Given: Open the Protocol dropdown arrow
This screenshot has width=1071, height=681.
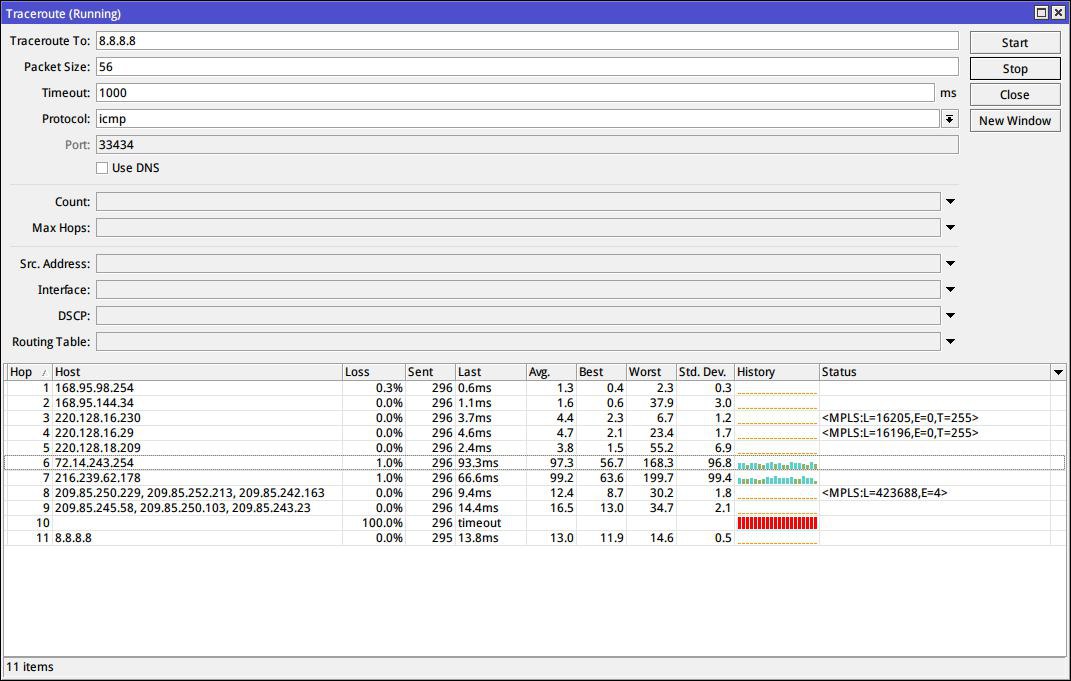Looking at the screenshot, I should (x=949, y=119).
